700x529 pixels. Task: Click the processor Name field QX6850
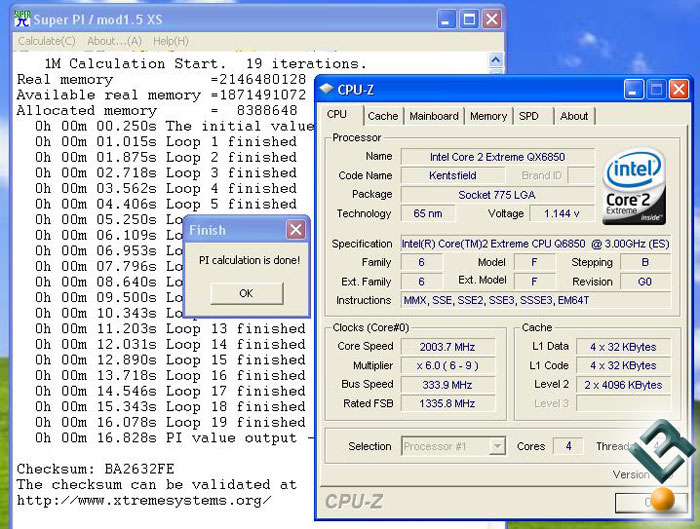pos(497,157)
